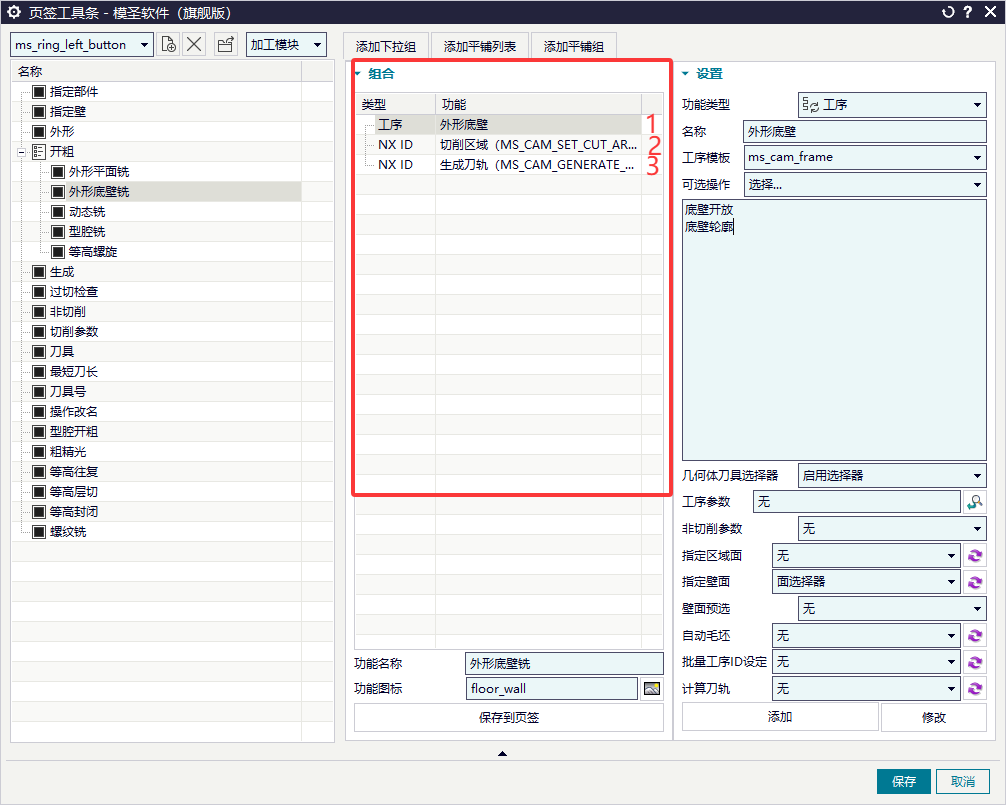Toggle checkbox for 型腔铣
The image size is (1006, 805).
(x=58, y=232)
